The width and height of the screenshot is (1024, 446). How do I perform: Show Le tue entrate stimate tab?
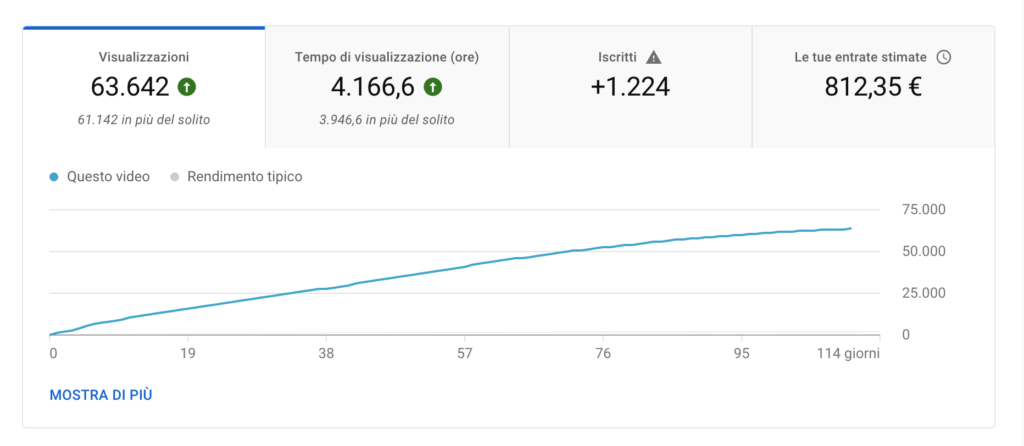(x=860, y=57)
